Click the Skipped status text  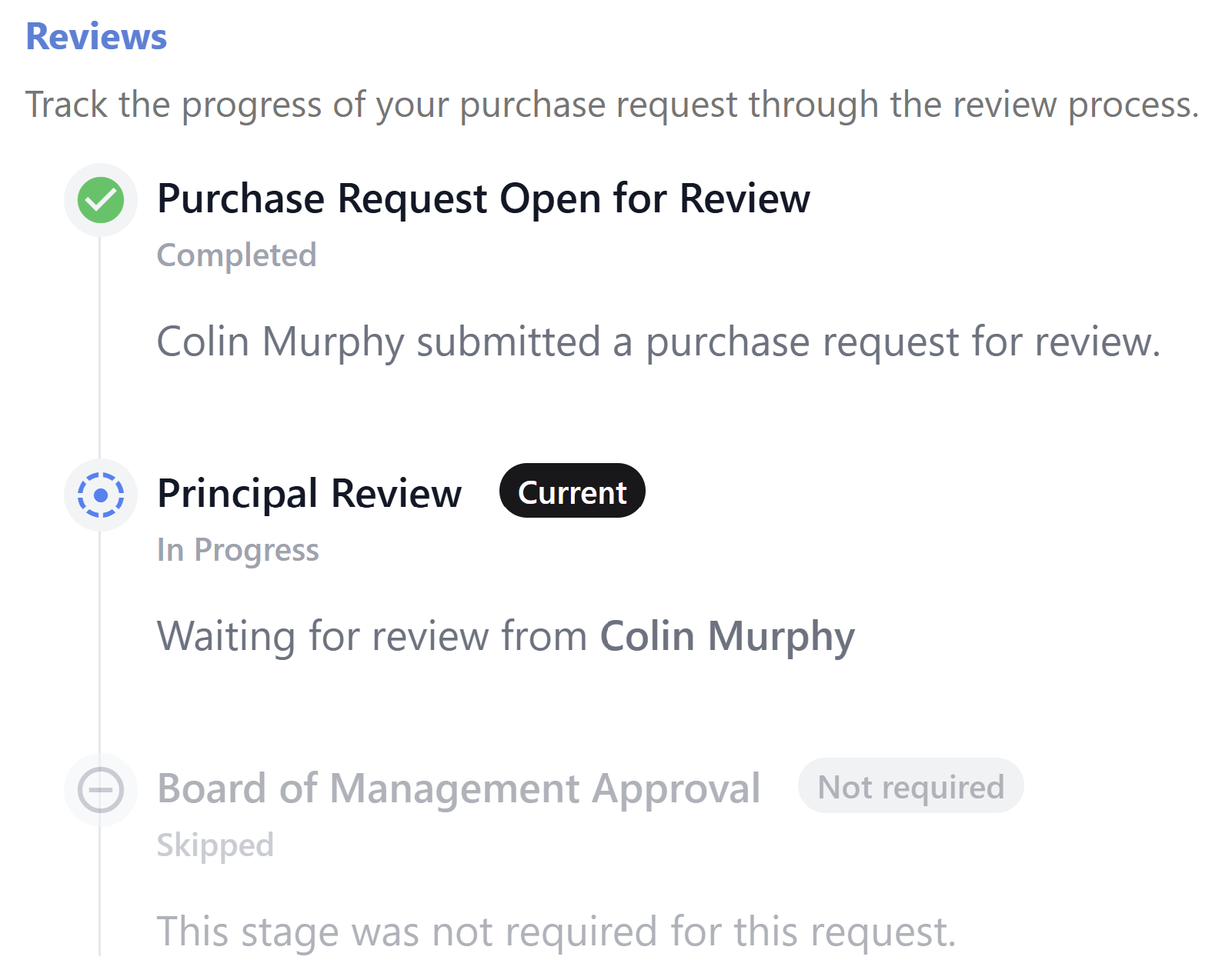point(215,845)
